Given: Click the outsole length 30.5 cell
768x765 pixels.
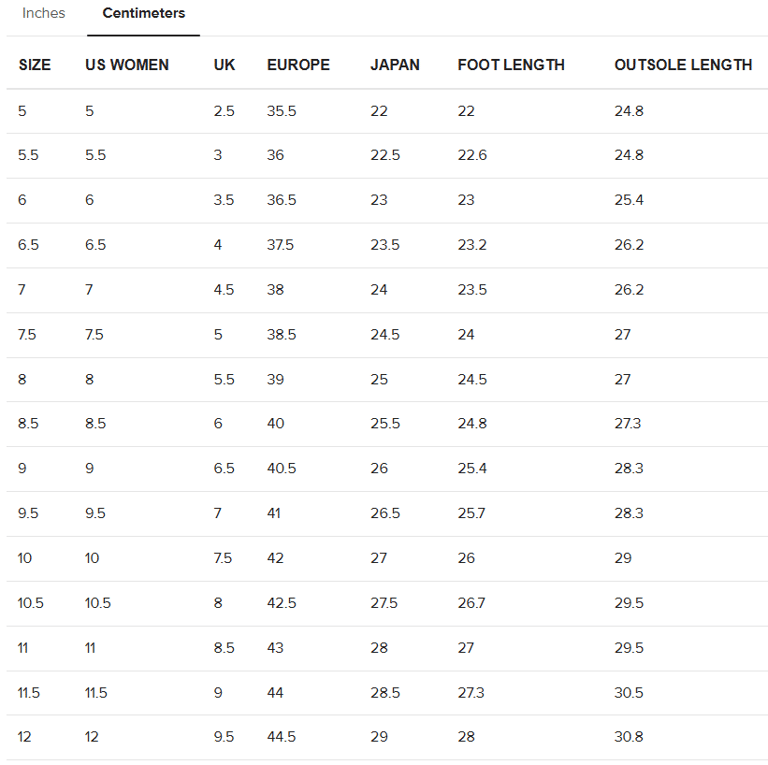Looking at the screenshot, I should tap(629, 693).
